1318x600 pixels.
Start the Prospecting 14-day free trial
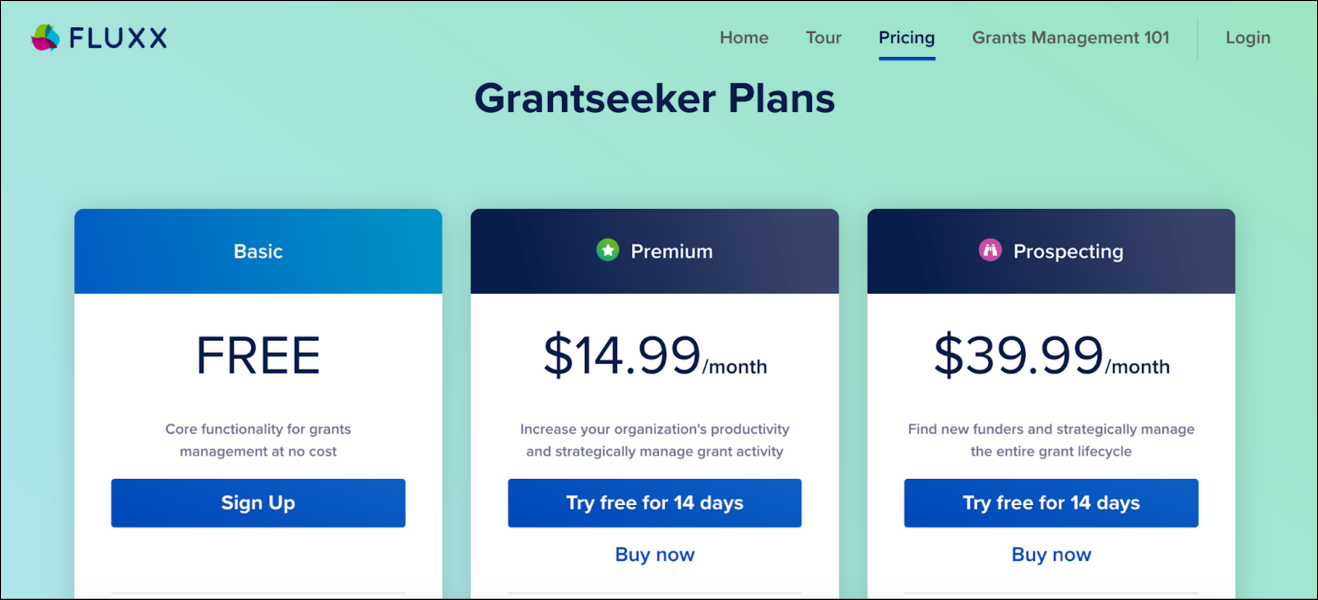tap(1051, 503)
